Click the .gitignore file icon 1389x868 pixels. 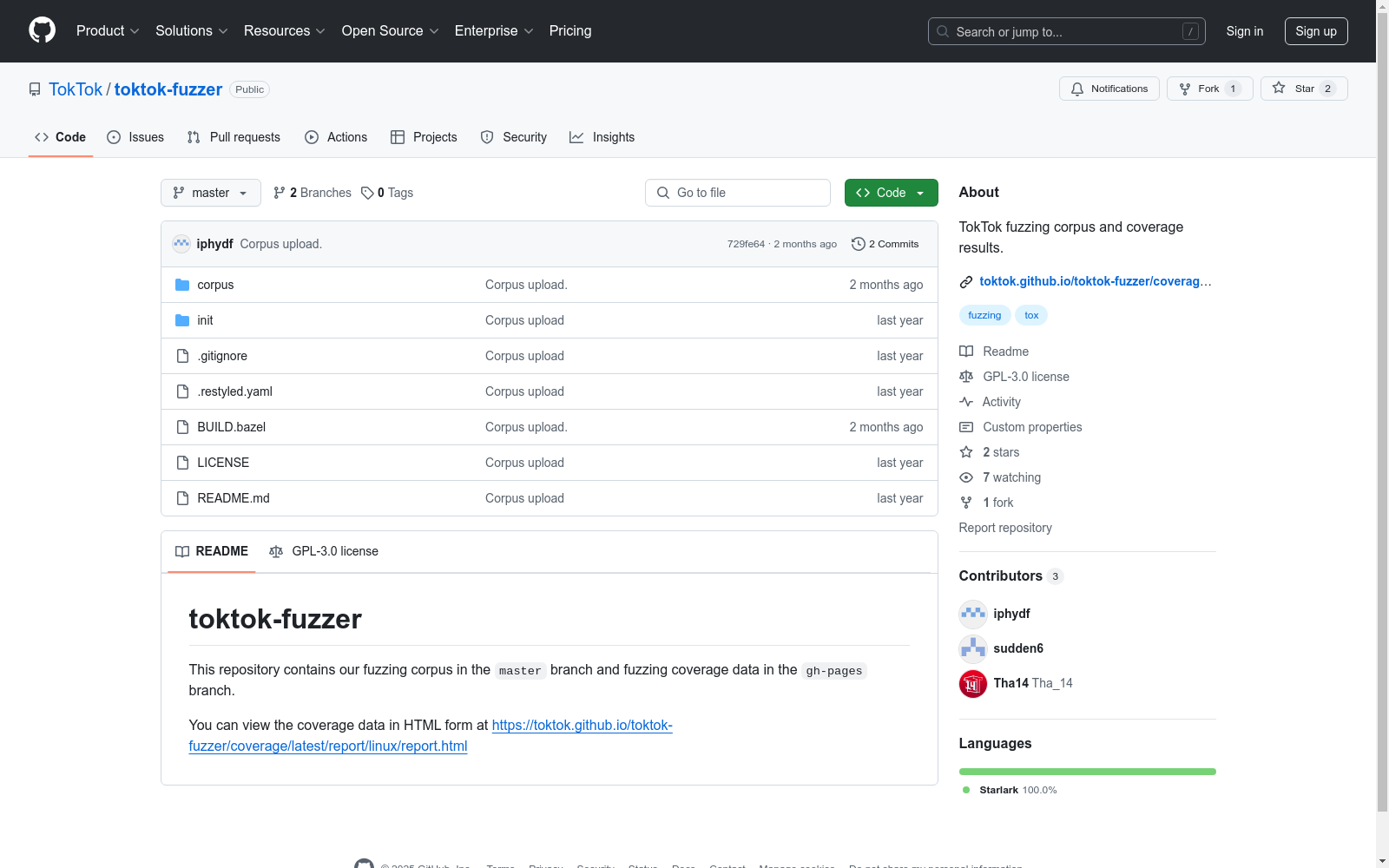pos(182,356)
